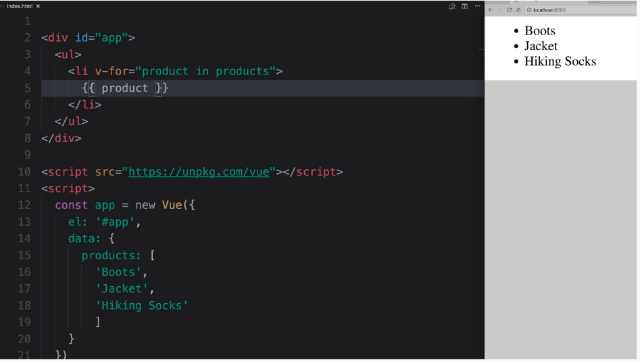Click the 'Jacket' string in code
Image resolution: width=640 pixels, height=362 pixels.
coord(122,289)
